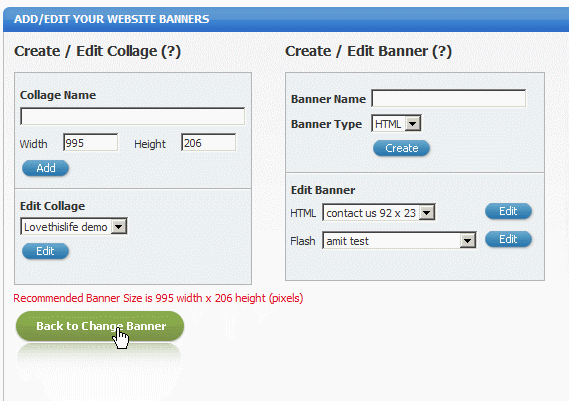Screen dimensions: 569x401
Task: Click the Collage Name text field
Action: 132,116
